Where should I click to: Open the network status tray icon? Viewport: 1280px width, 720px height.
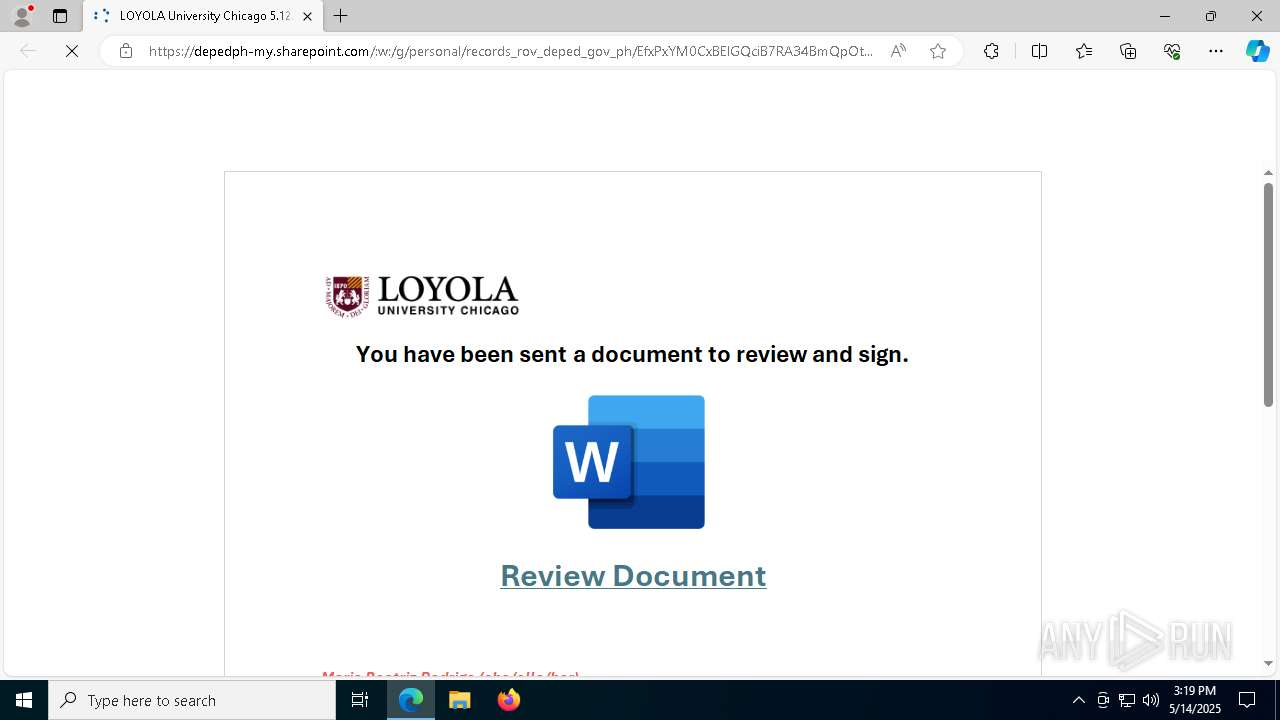(1127, 700)
